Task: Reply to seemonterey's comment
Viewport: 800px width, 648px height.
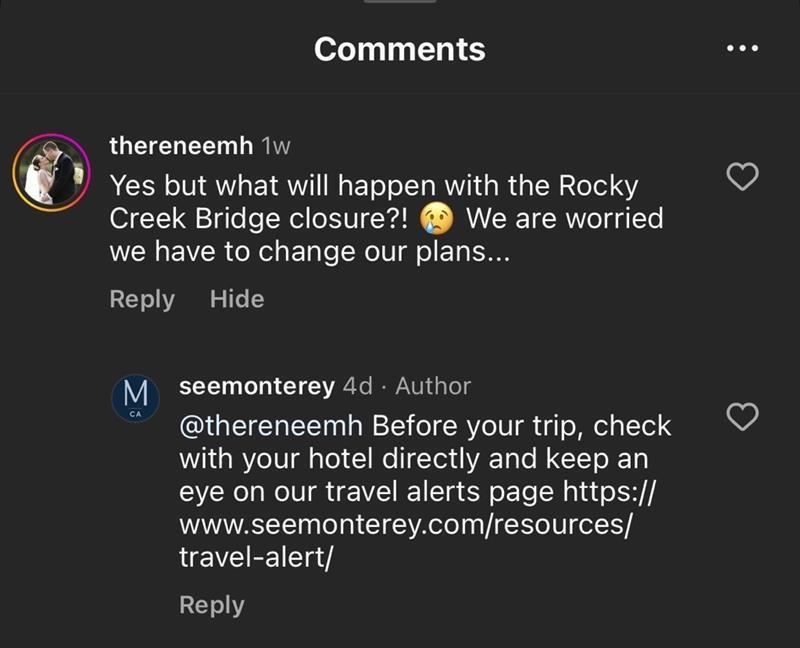Action: [x=212, y=606]
